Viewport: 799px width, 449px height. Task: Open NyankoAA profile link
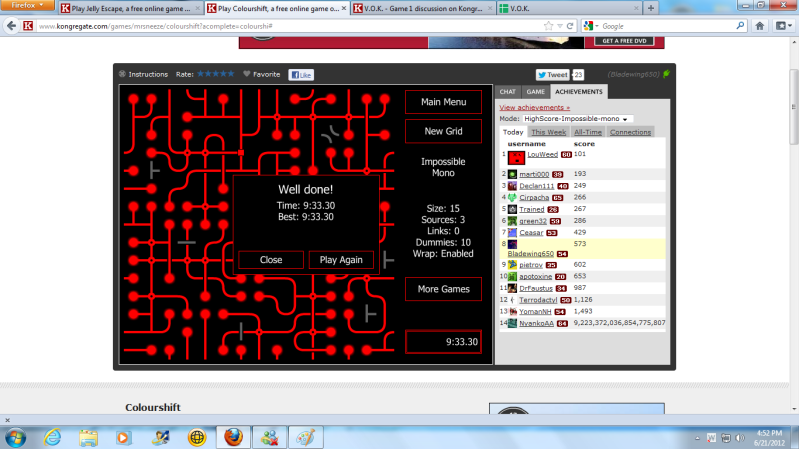pyautogui.click(x=536, y=323)
